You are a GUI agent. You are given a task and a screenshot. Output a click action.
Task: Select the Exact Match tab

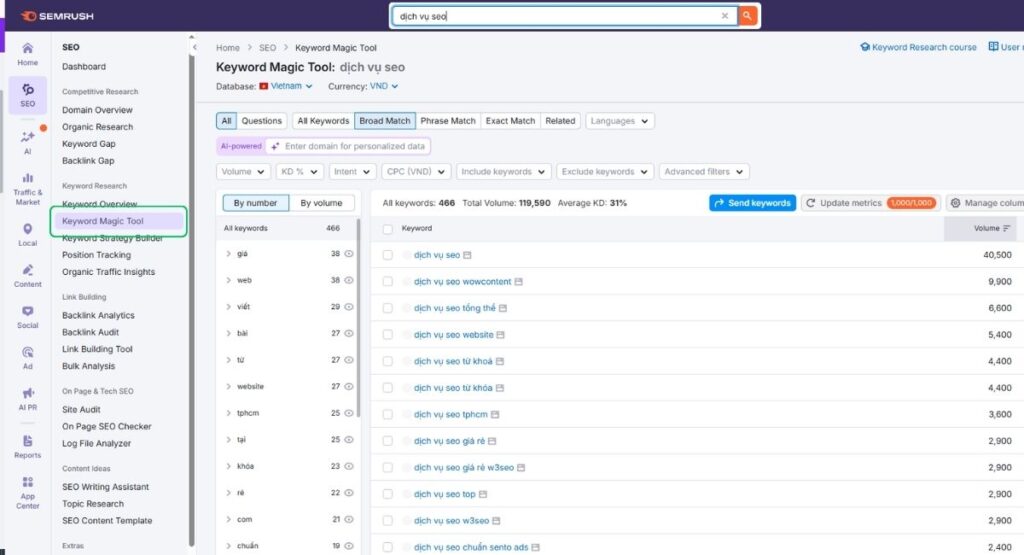pos(510,121)
